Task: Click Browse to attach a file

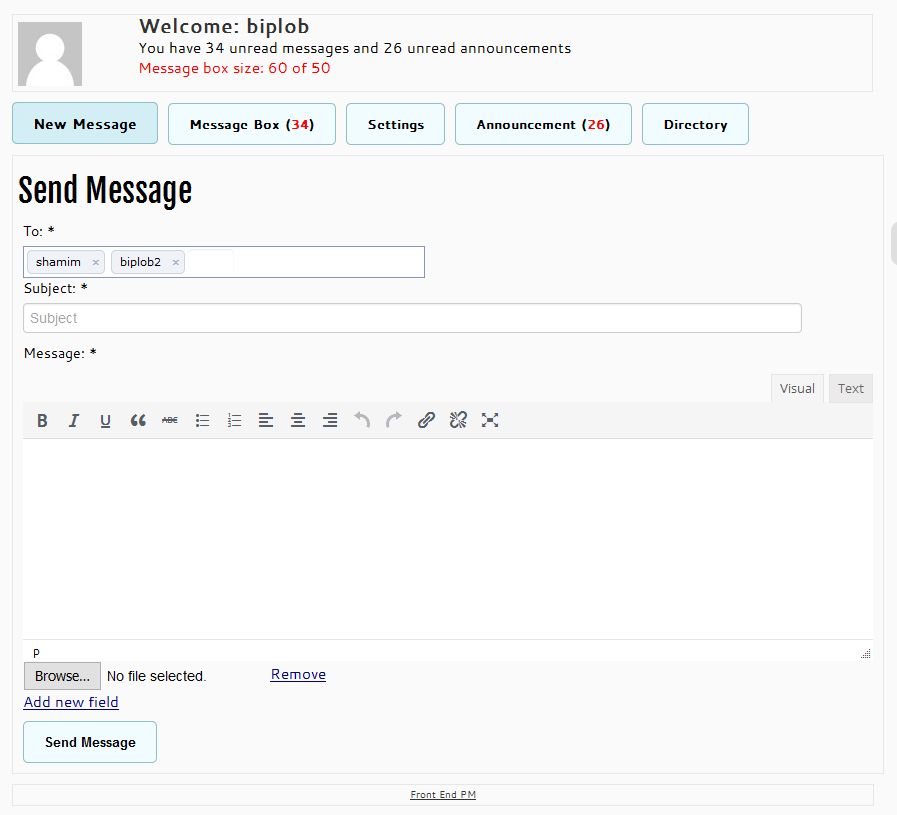Action: (x=62, y=676)
